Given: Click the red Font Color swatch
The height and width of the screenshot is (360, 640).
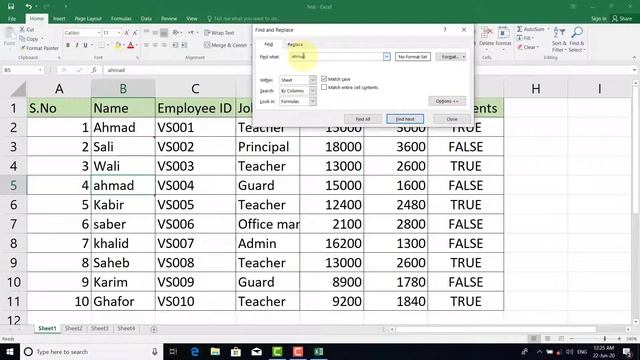Looking at the screenshot, I should coord(131,45).
